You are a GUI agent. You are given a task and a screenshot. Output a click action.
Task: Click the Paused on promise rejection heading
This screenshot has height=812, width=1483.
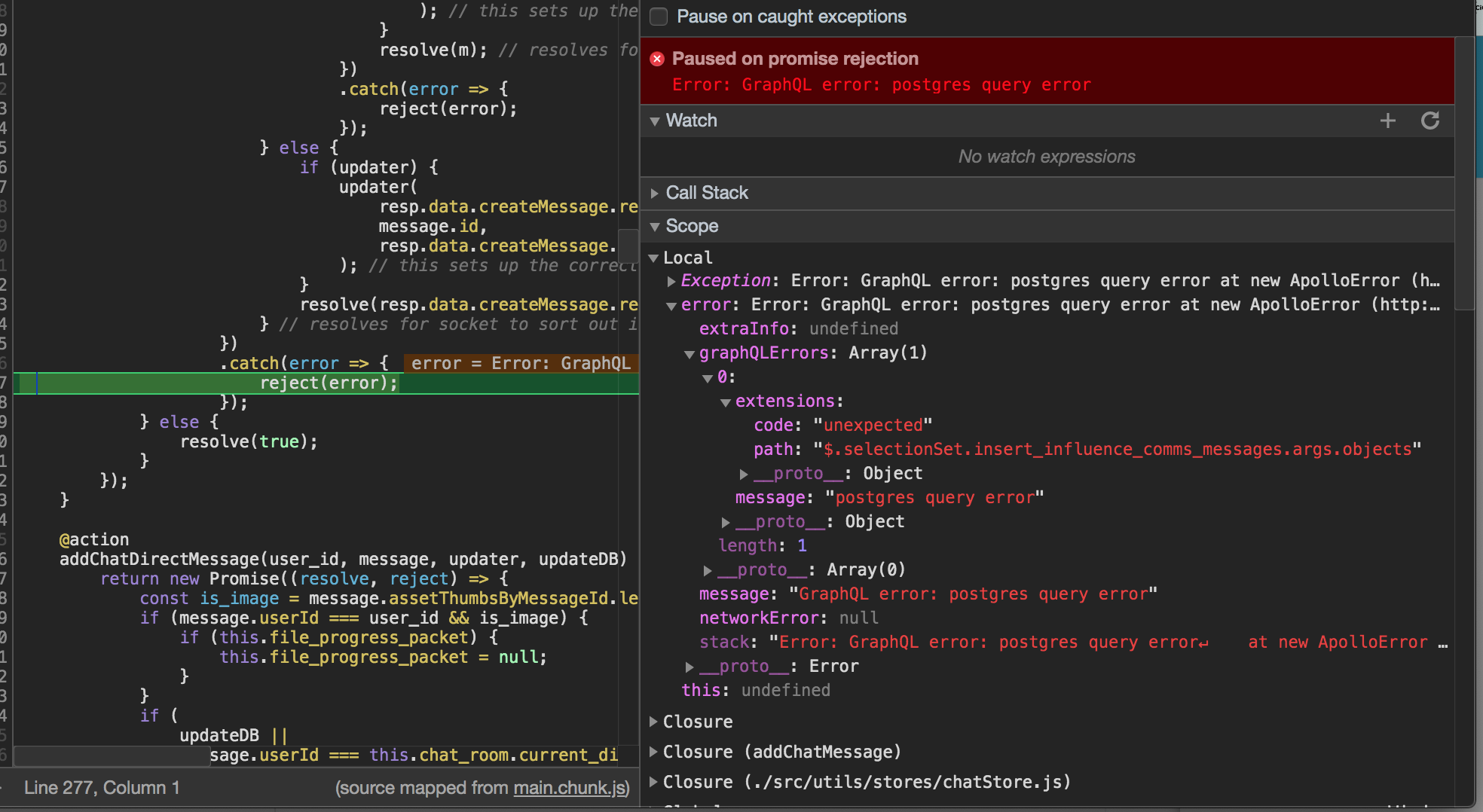pyautogui.click(x=795, y=59)
